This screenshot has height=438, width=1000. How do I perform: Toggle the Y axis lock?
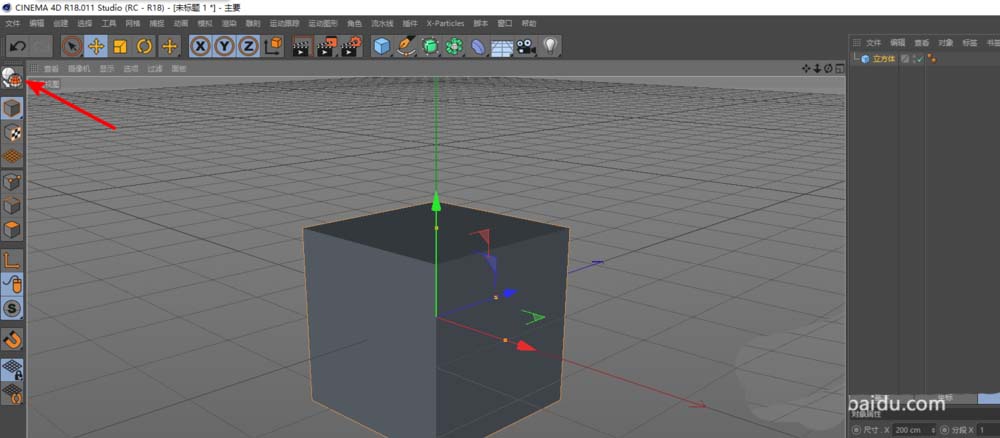click(x=224, y=46)
